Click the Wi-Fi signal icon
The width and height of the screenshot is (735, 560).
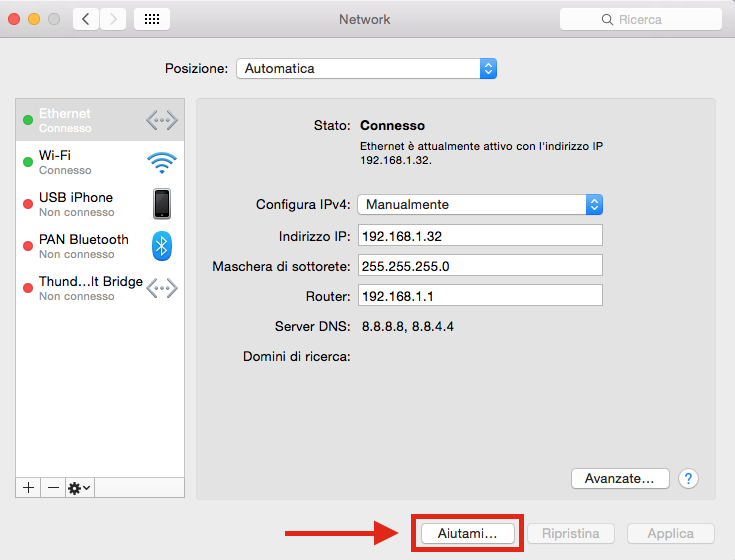162,163
